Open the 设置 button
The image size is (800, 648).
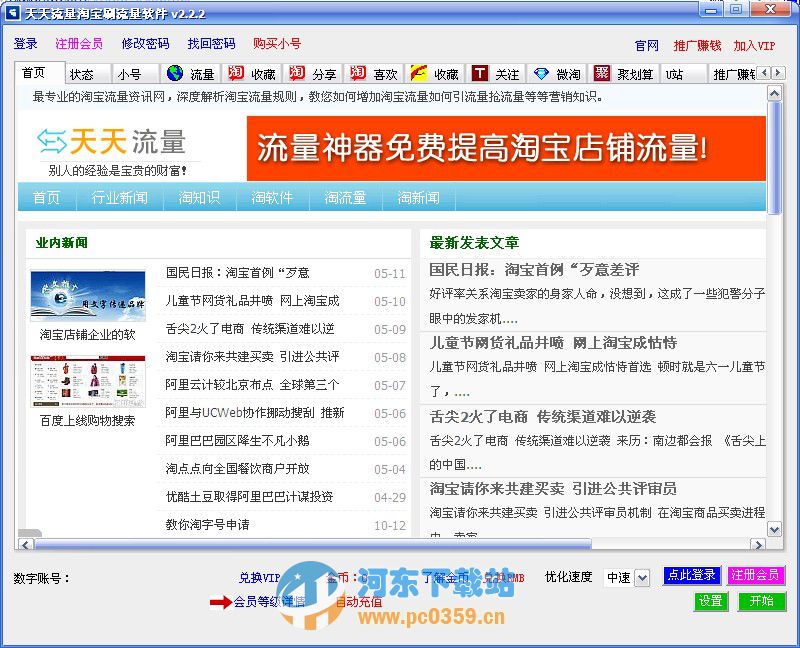713,602
